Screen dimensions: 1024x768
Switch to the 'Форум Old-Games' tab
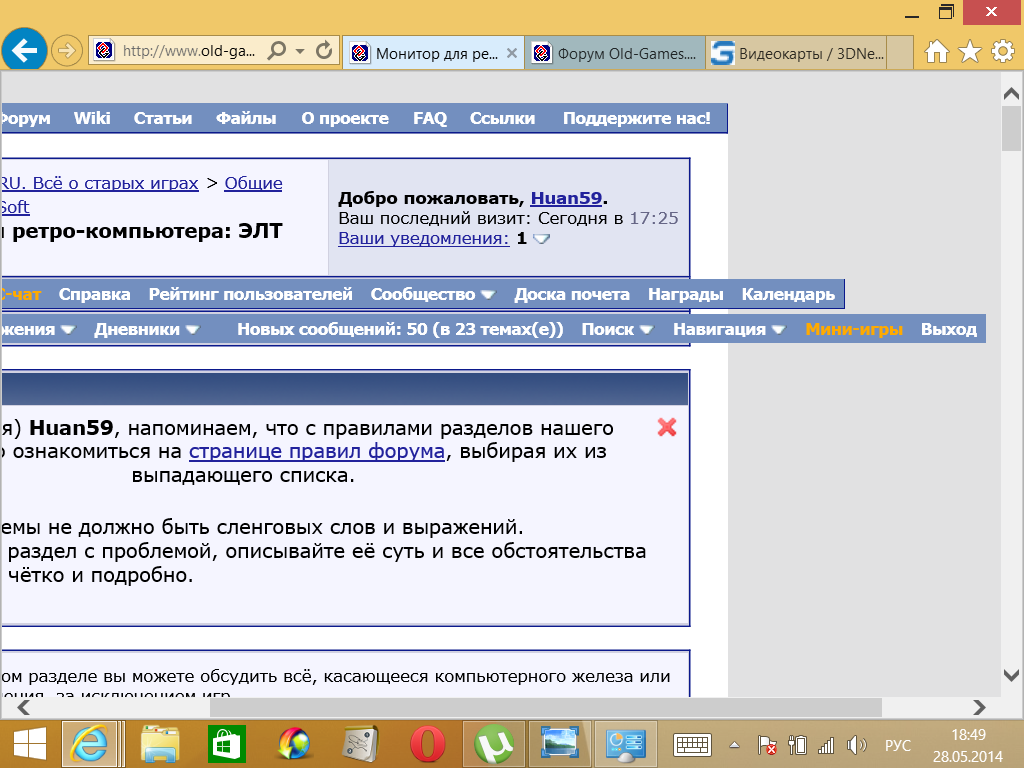(x=615, y=53)
